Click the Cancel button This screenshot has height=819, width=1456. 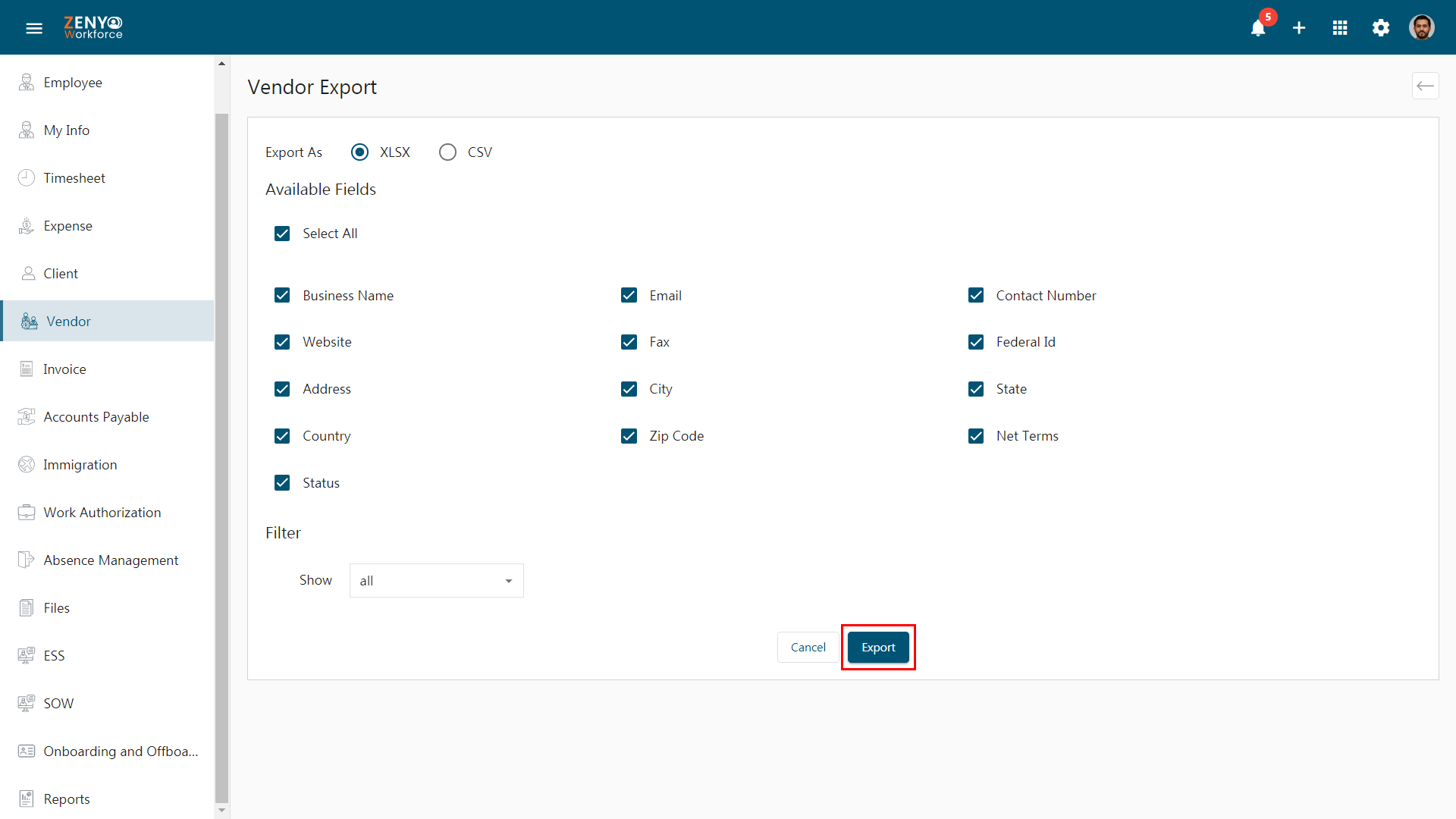[x=808, y=648]
